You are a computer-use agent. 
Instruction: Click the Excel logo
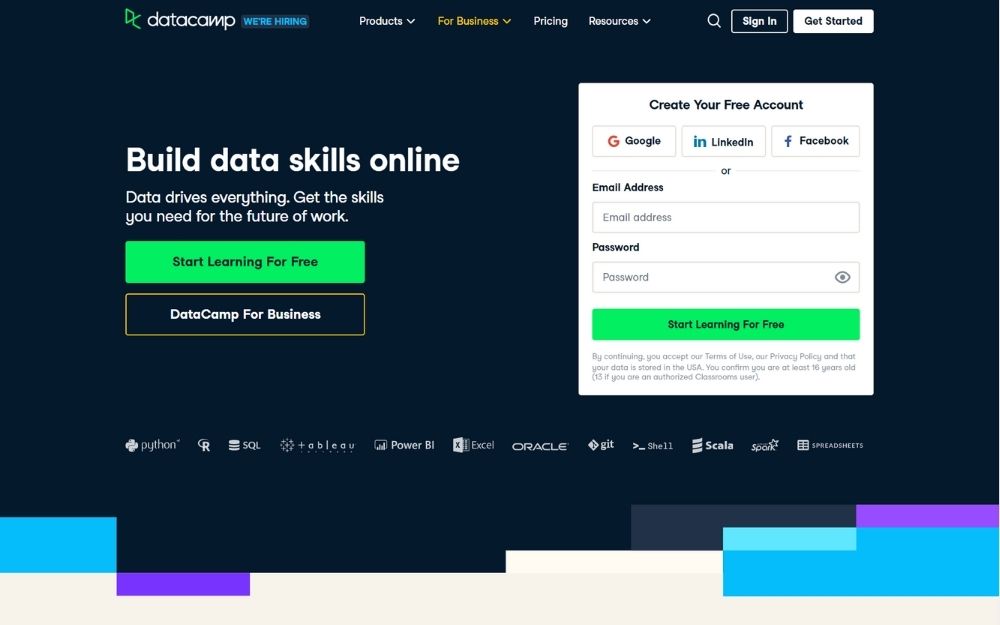473,445
